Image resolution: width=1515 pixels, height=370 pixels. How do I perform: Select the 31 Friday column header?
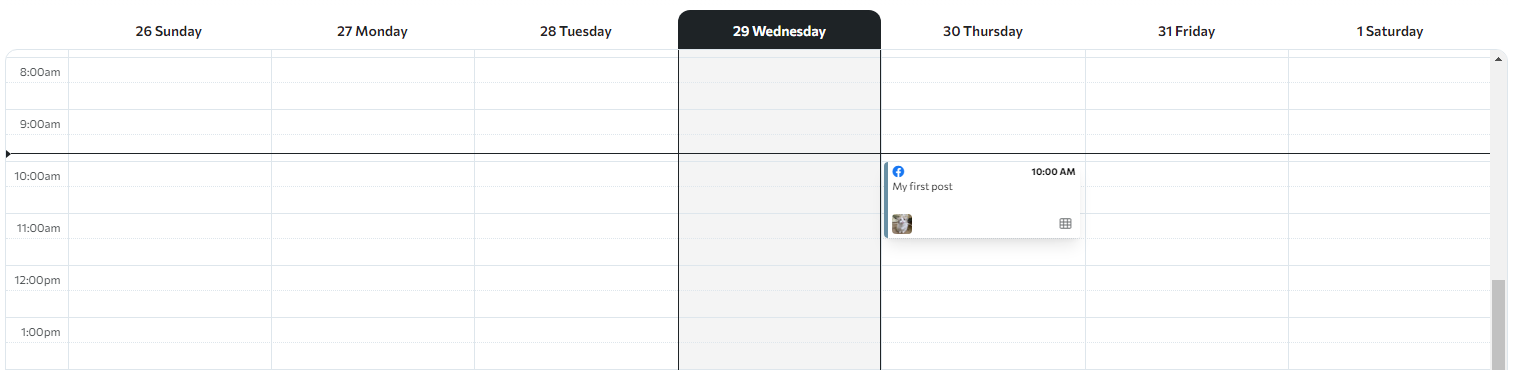point(1187,31)
